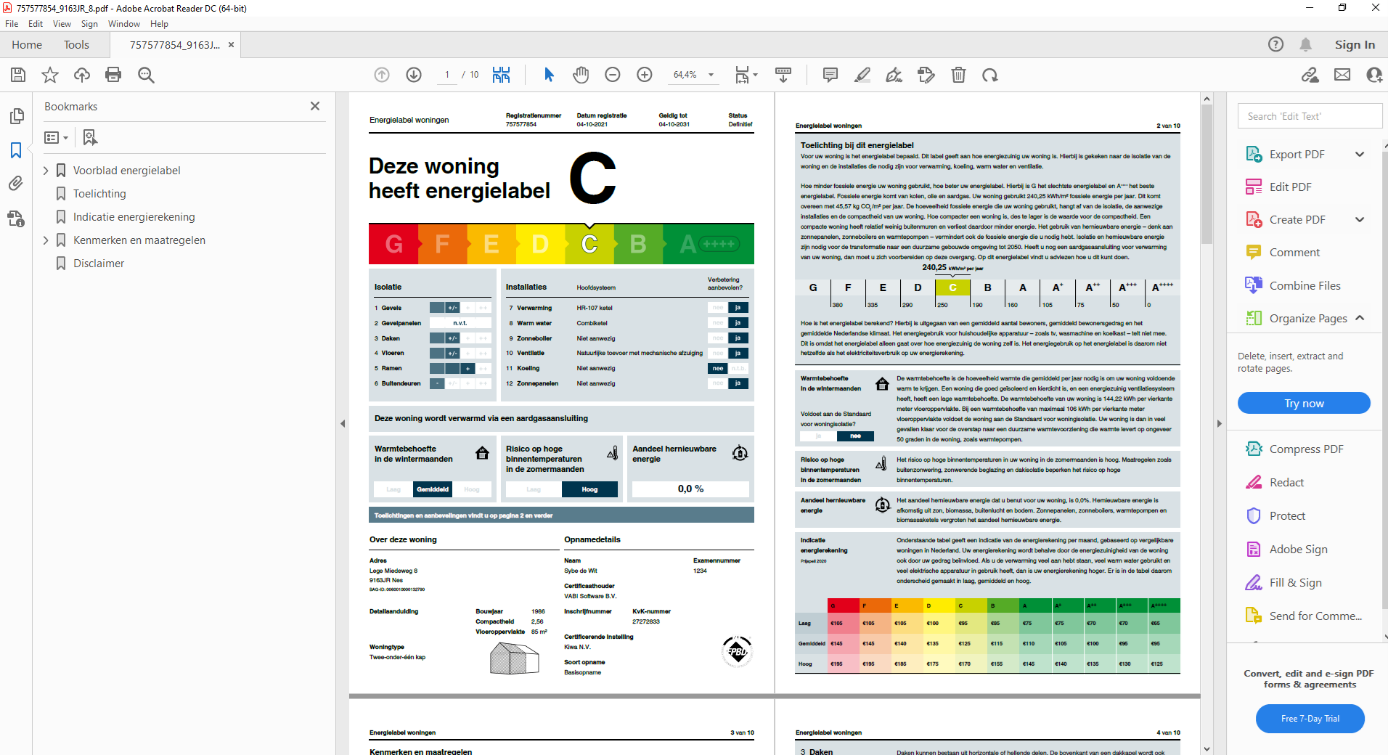Image resolution: width=1388 pixels, height=755 pixels.
Task: Collapse the left navigation pane arrow
Action: pos(341,424)
